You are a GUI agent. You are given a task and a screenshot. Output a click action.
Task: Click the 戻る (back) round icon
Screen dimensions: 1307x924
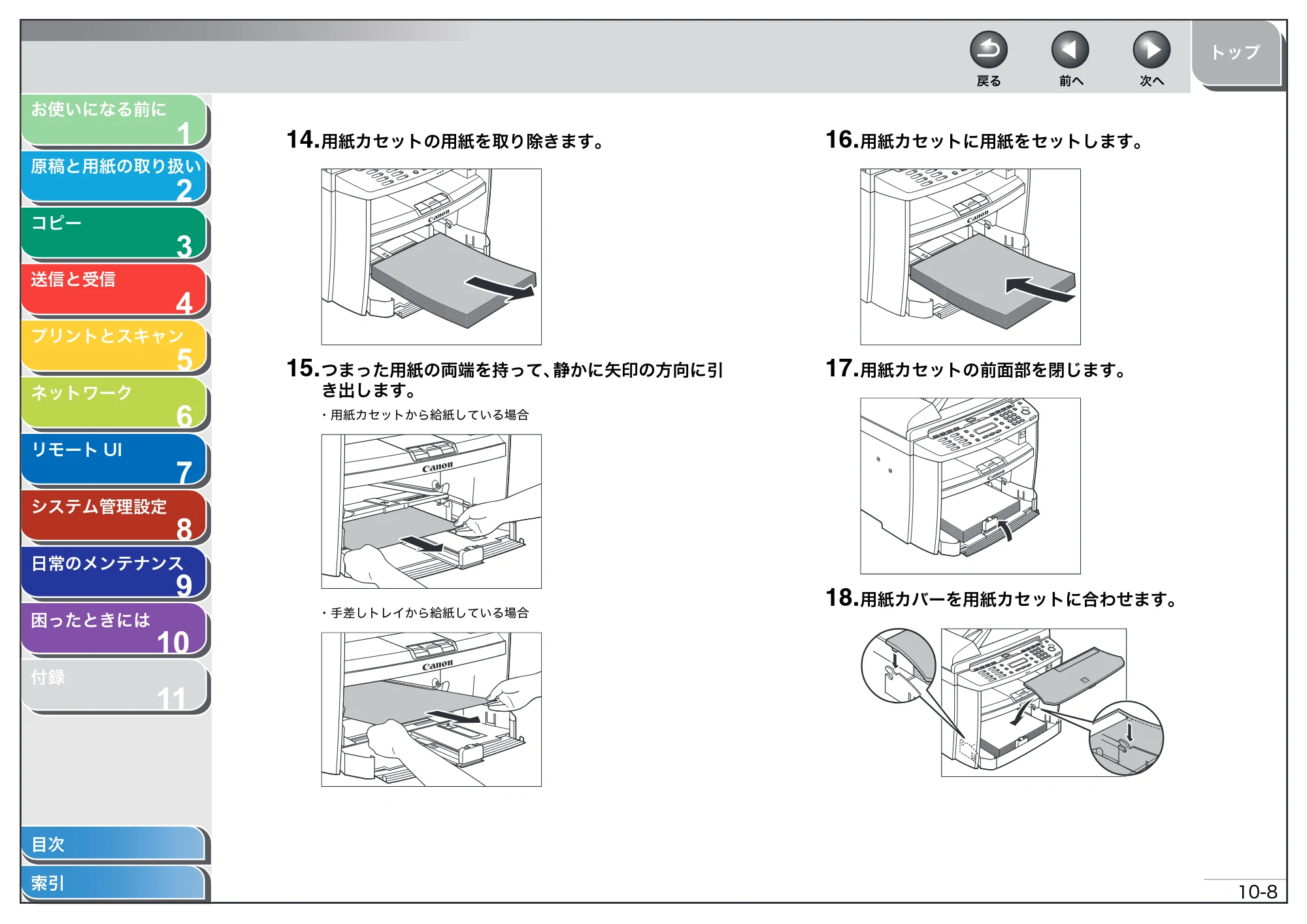pos(988,50)
